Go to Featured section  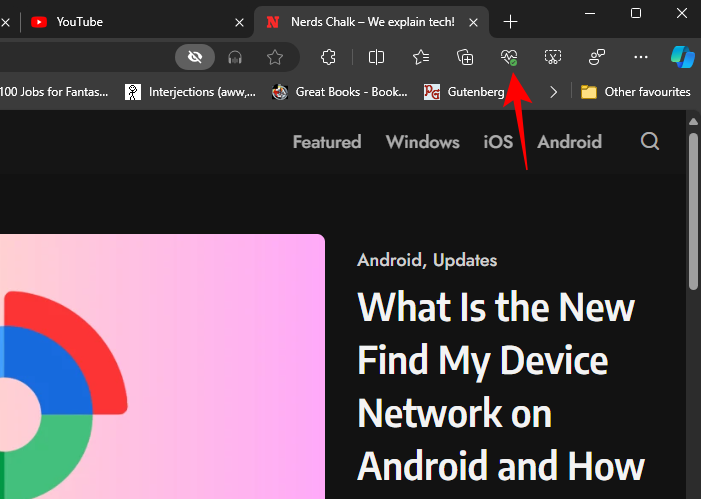(327, 142)
